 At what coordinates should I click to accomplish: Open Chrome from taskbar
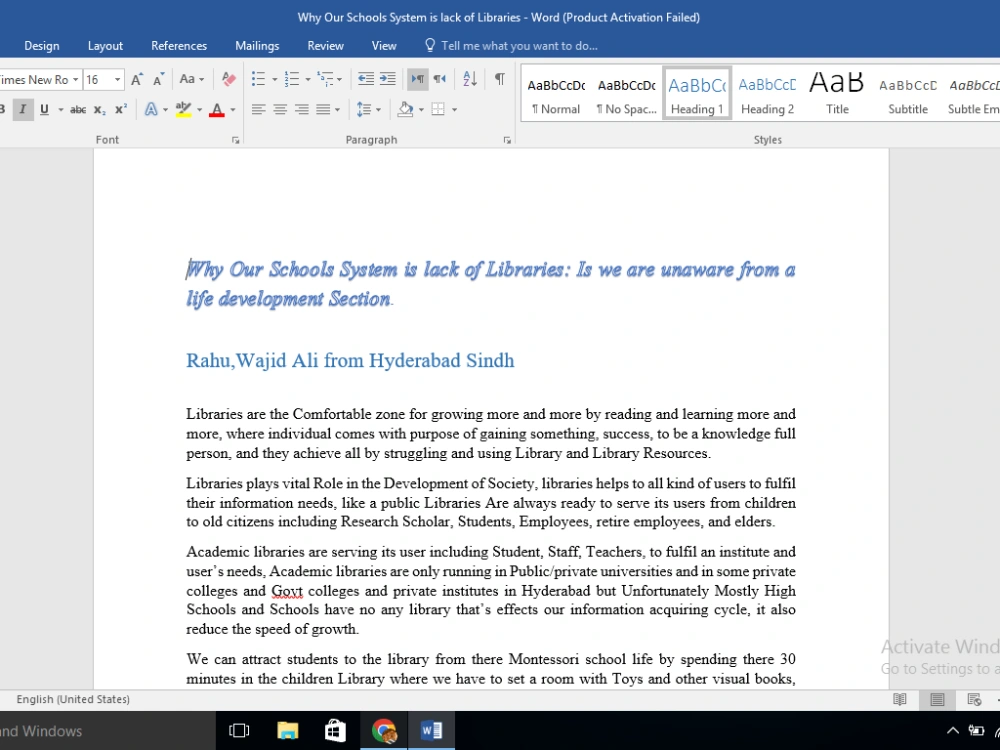pyautogui.click(x=384, y=731)
